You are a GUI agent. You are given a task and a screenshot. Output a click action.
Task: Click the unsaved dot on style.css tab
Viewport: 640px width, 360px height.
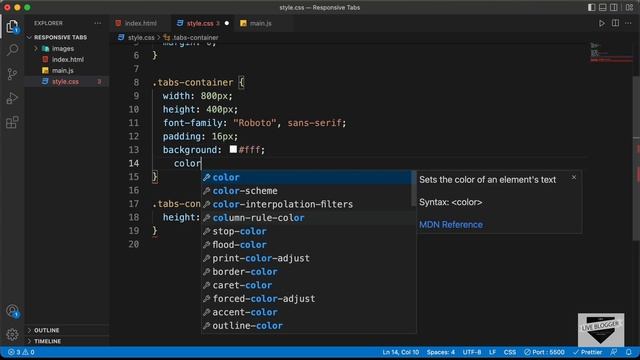click(x=227, y=23)
